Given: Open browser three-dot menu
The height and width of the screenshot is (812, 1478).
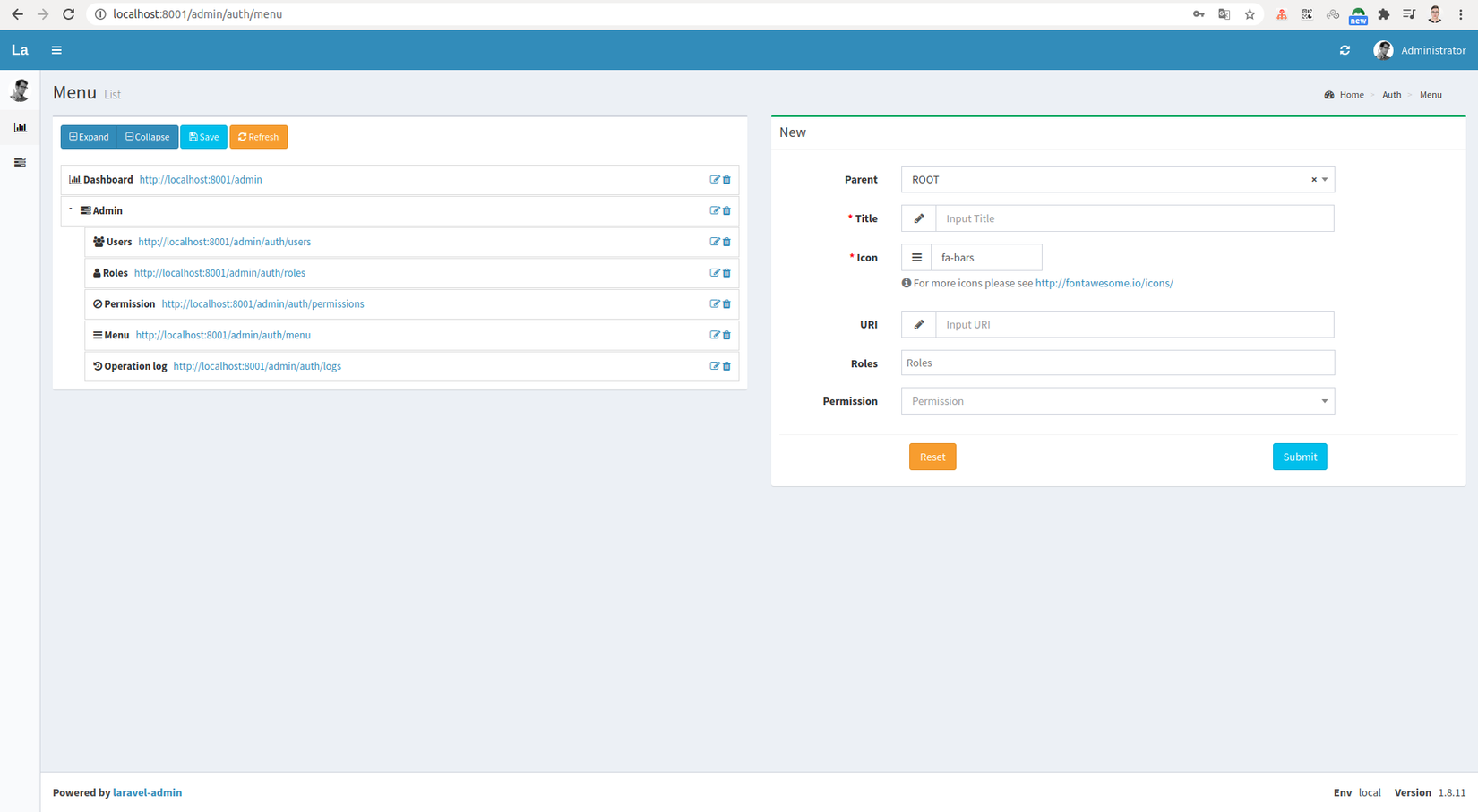Looking at the screenshot, I should [1461, 14].
